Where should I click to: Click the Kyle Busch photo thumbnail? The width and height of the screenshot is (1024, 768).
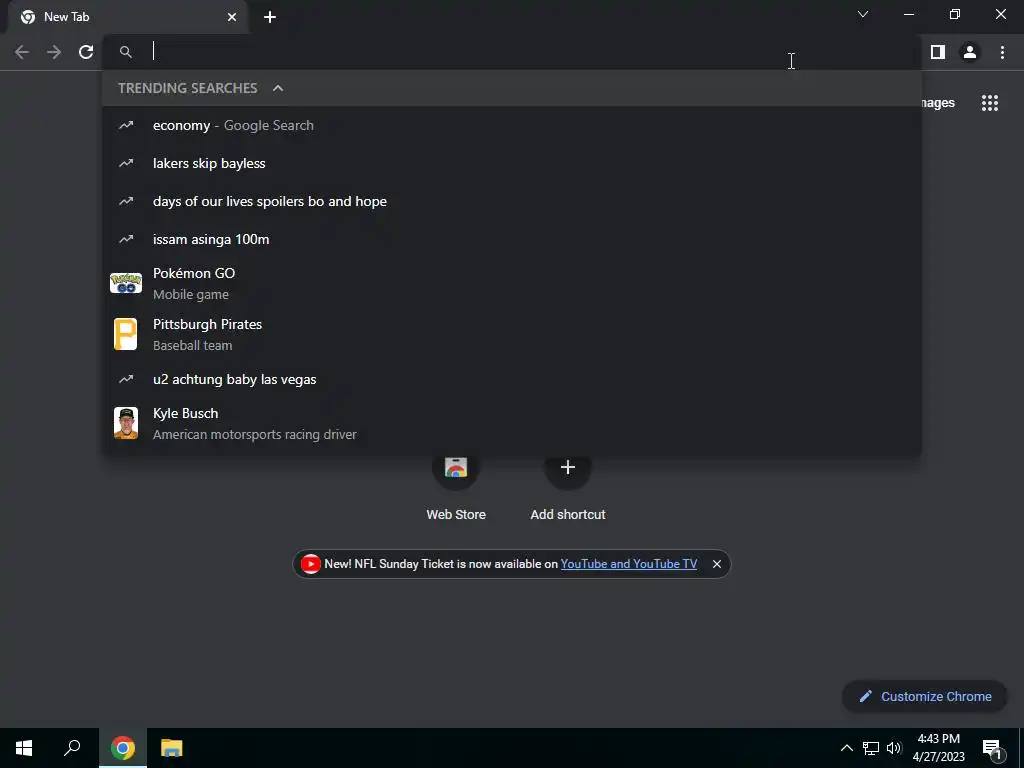point(125,423)
